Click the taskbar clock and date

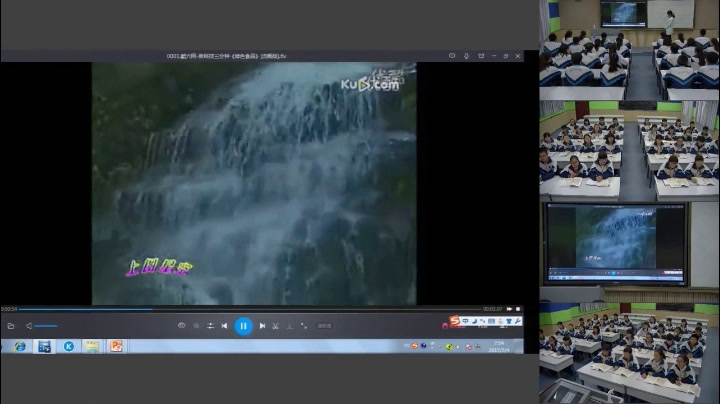(x=499, y=346)
